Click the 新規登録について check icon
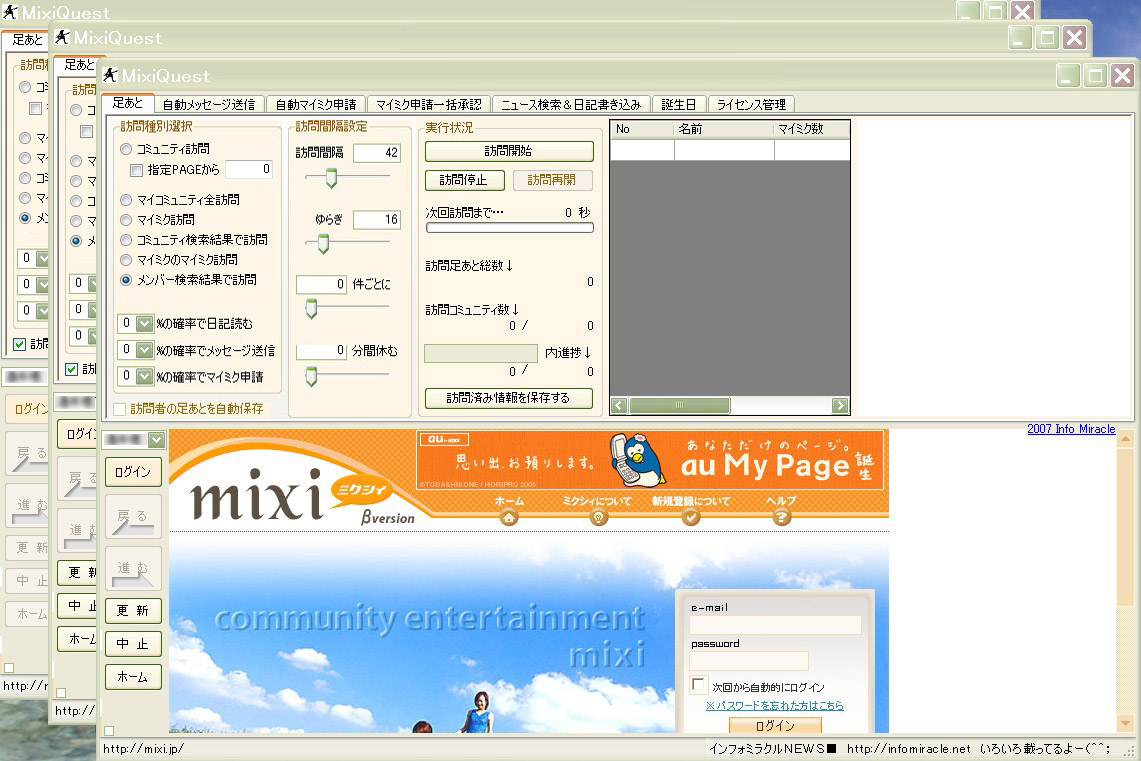 pyautogui.click(x=691, y=517)
